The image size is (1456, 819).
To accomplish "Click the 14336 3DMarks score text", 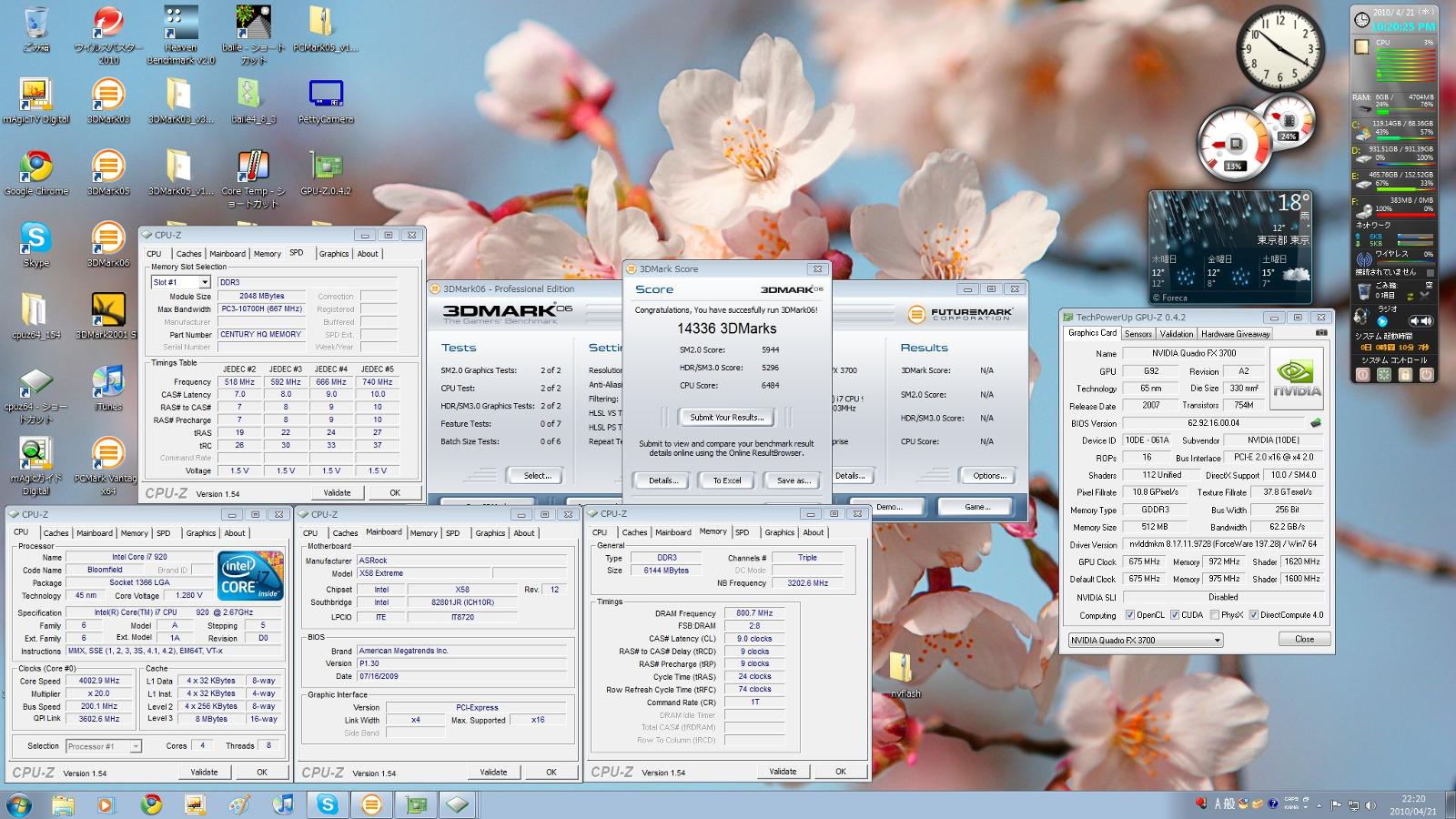I will [x=726, y=329].
